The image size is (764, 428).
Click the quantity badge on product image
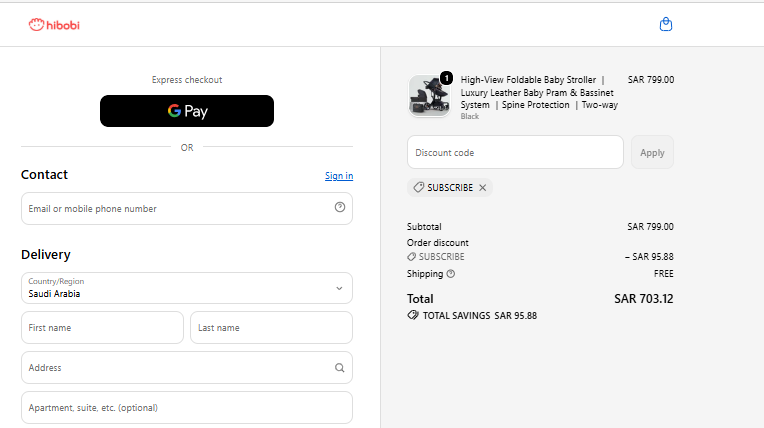446,78
